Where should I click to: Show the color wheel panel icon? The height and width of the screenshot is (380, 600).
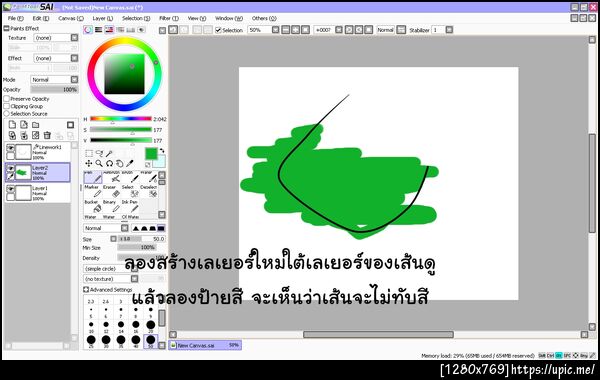88,30
